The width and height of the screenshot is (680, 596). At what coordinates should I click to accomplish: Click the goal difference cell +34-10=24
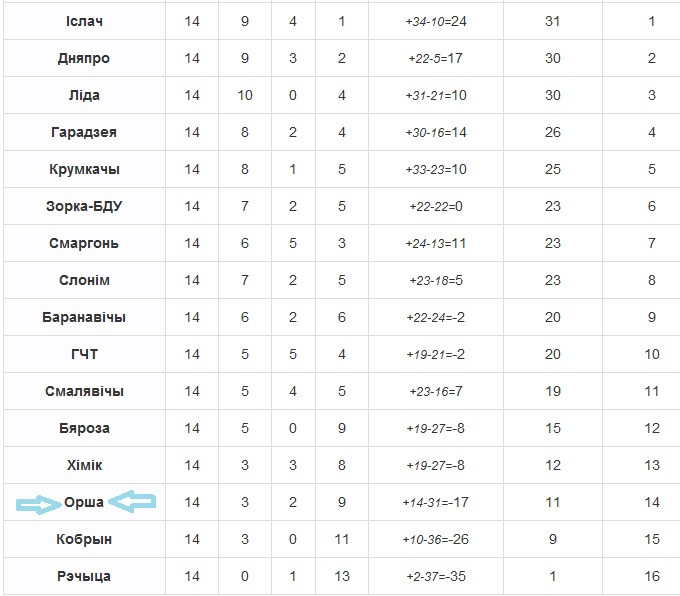click(x=438, y=21)
